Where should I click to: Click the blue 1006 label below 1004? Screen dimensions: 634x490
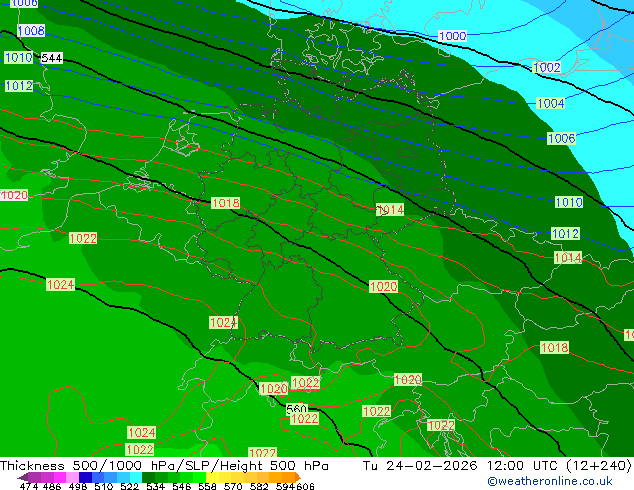(561, 139)
